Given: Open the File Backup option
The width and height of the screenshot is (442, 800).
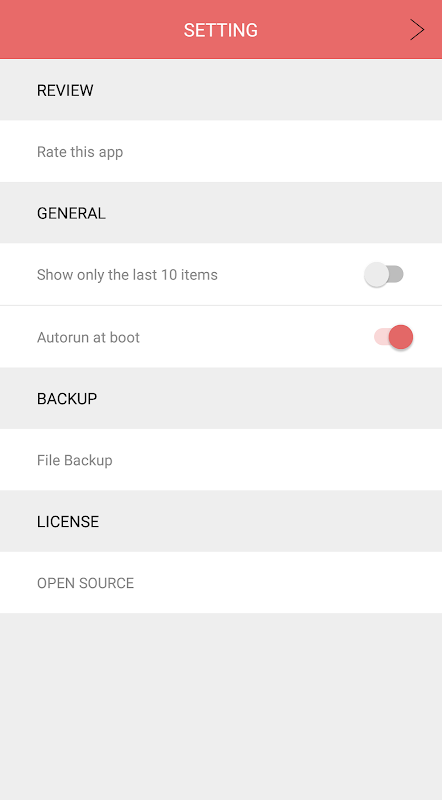Looking at the screenshot, I should (221, 460).
